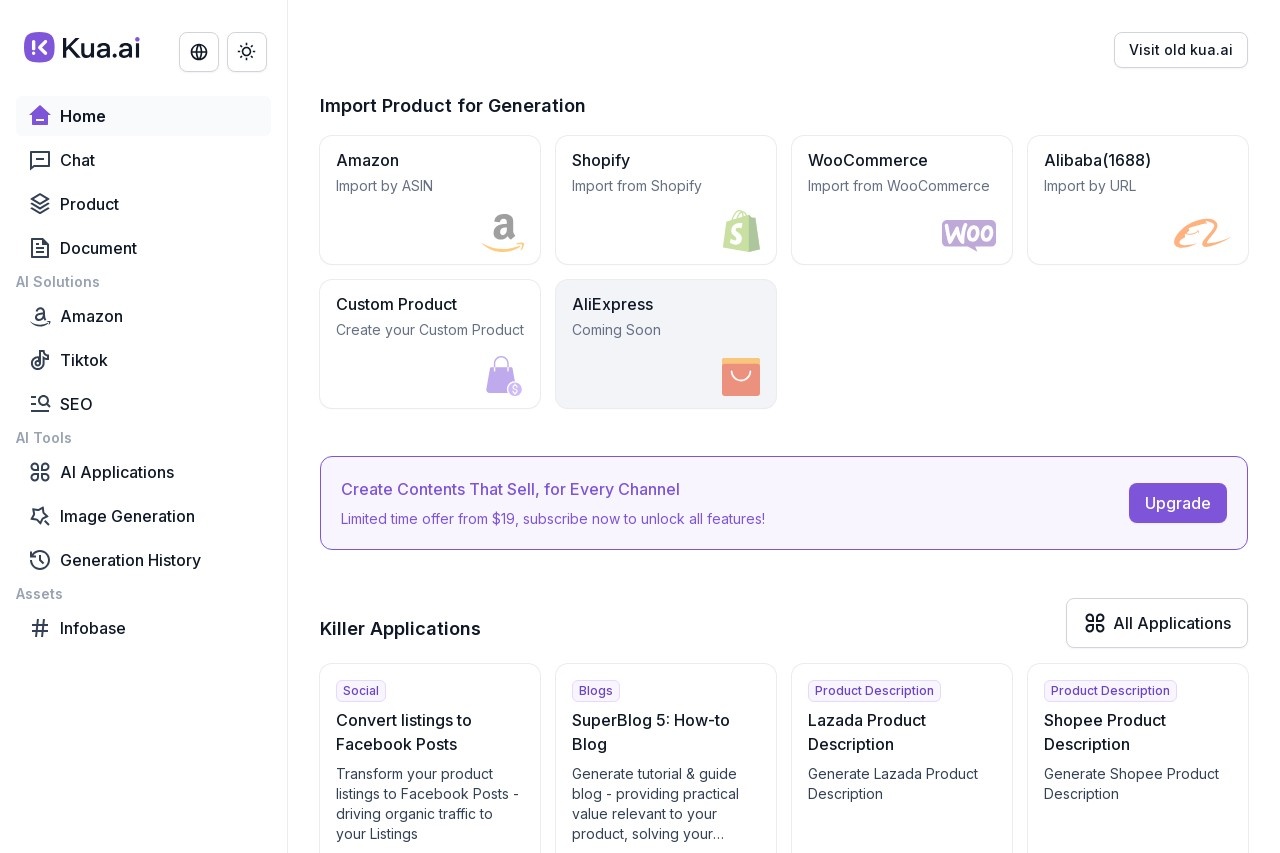Click the Image Generation sparkle icon

[40, 516]
